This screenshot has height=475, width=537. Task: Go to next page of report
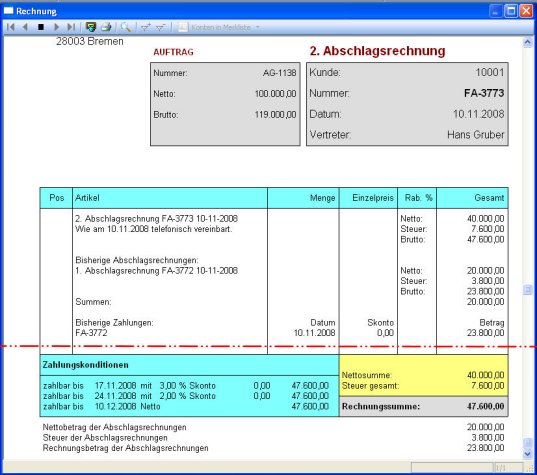pyautogui.click(x=57, y=27)
